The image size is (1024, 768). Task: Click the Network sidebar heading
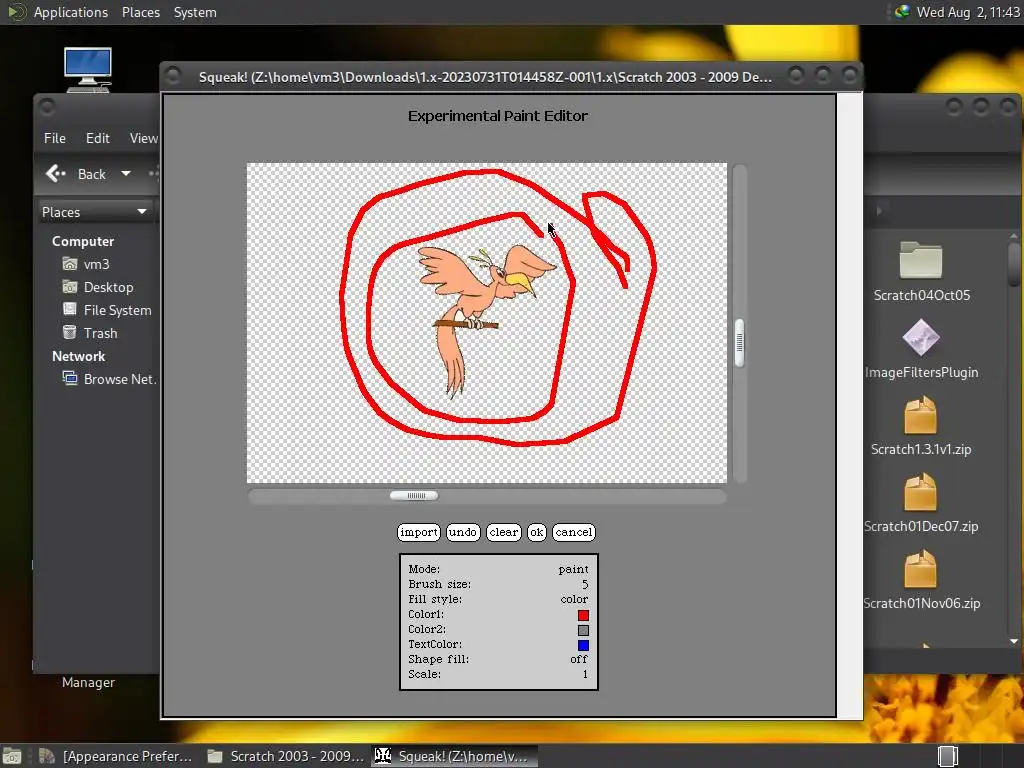tap(78, 357)
